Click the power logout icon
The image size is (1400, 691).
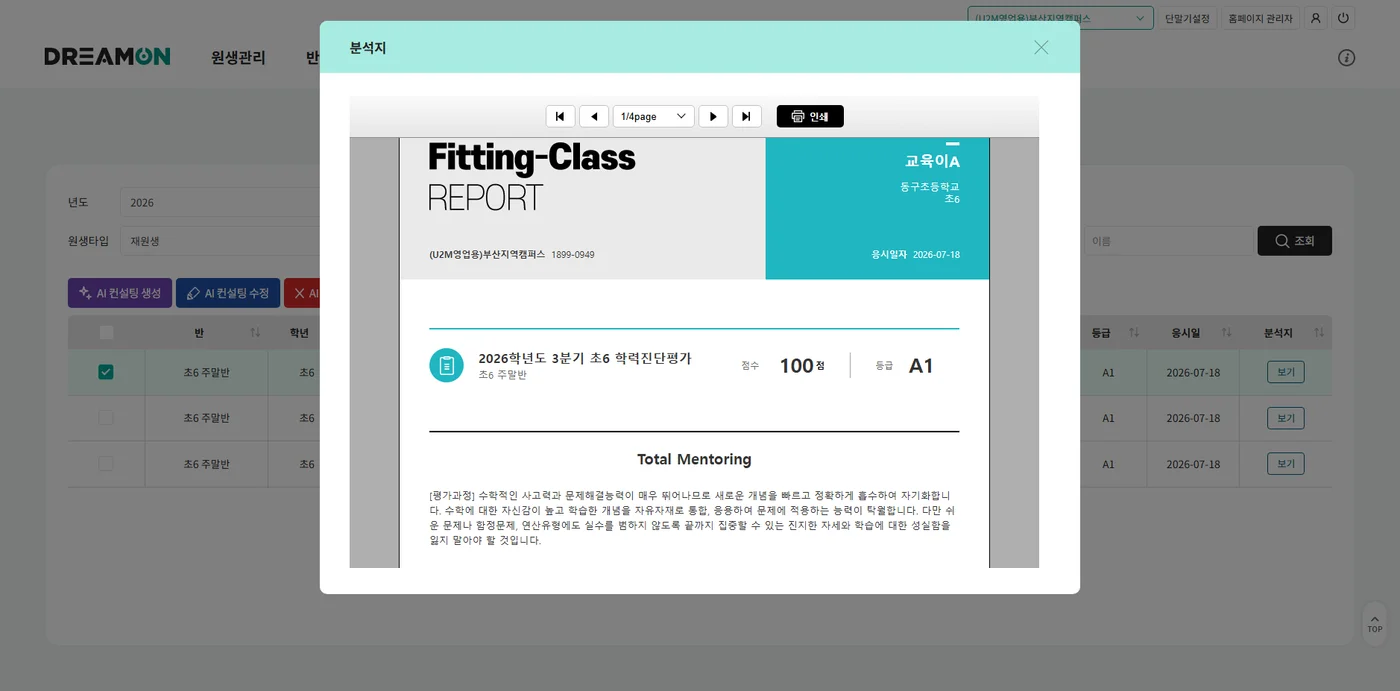click(x=1344, y=18)
